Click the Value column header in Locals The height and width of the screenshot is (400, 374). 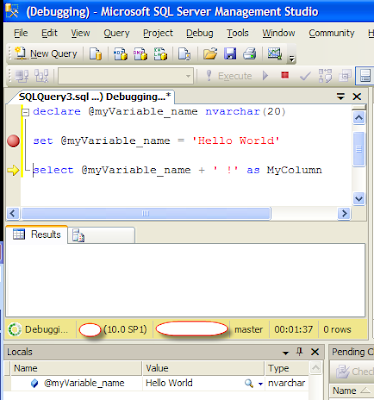(x=203, y=368)
